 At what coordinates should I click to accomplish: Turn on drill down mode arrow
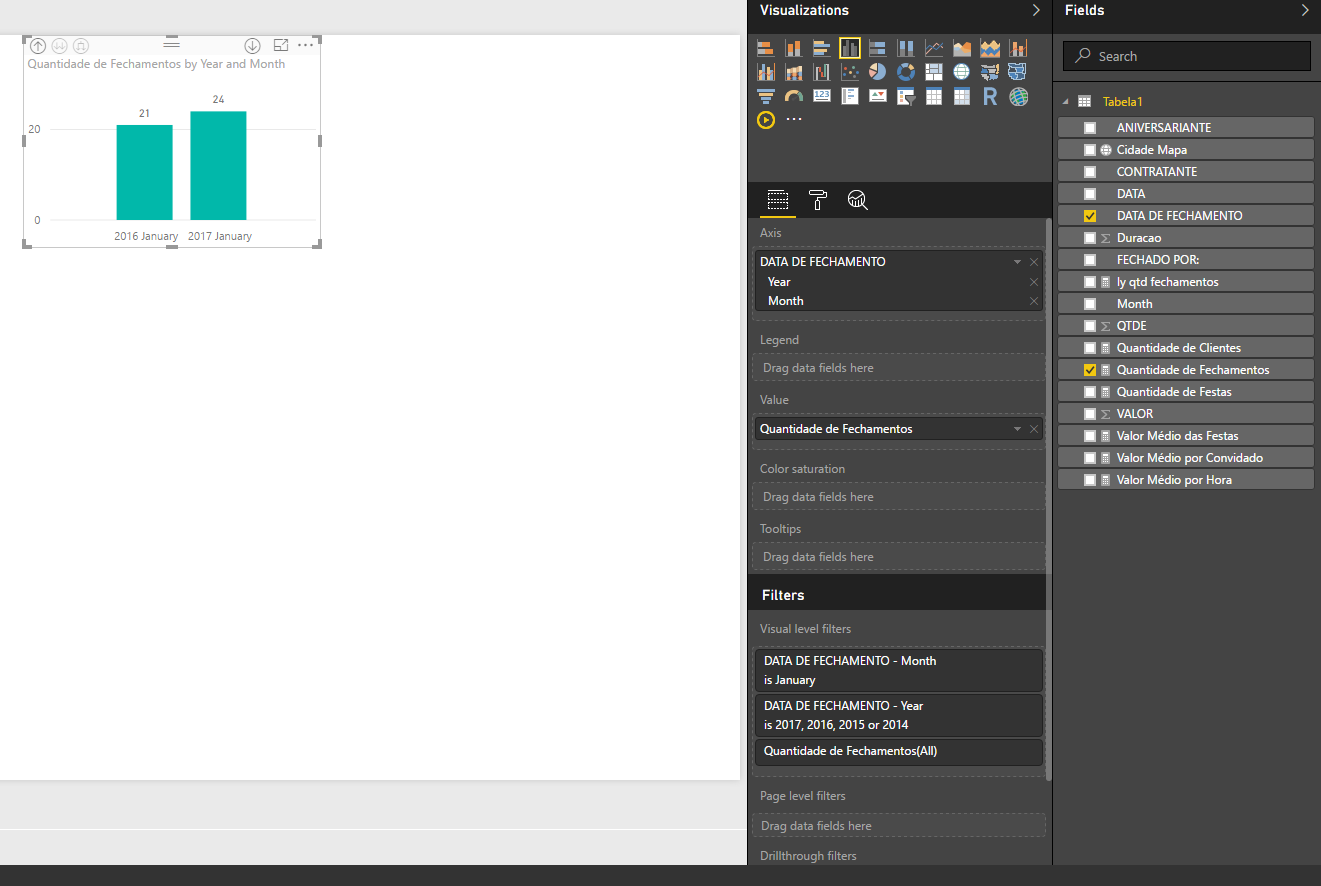pos(252,45)
